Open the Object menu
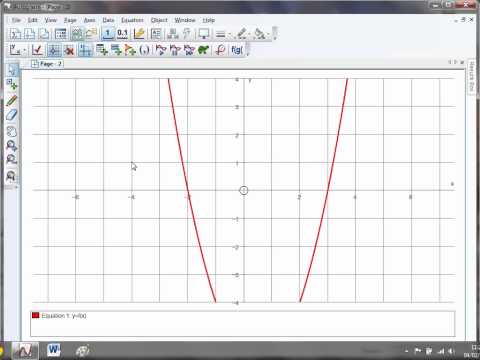The image size is (480, 360). click(x=159, y=20)
